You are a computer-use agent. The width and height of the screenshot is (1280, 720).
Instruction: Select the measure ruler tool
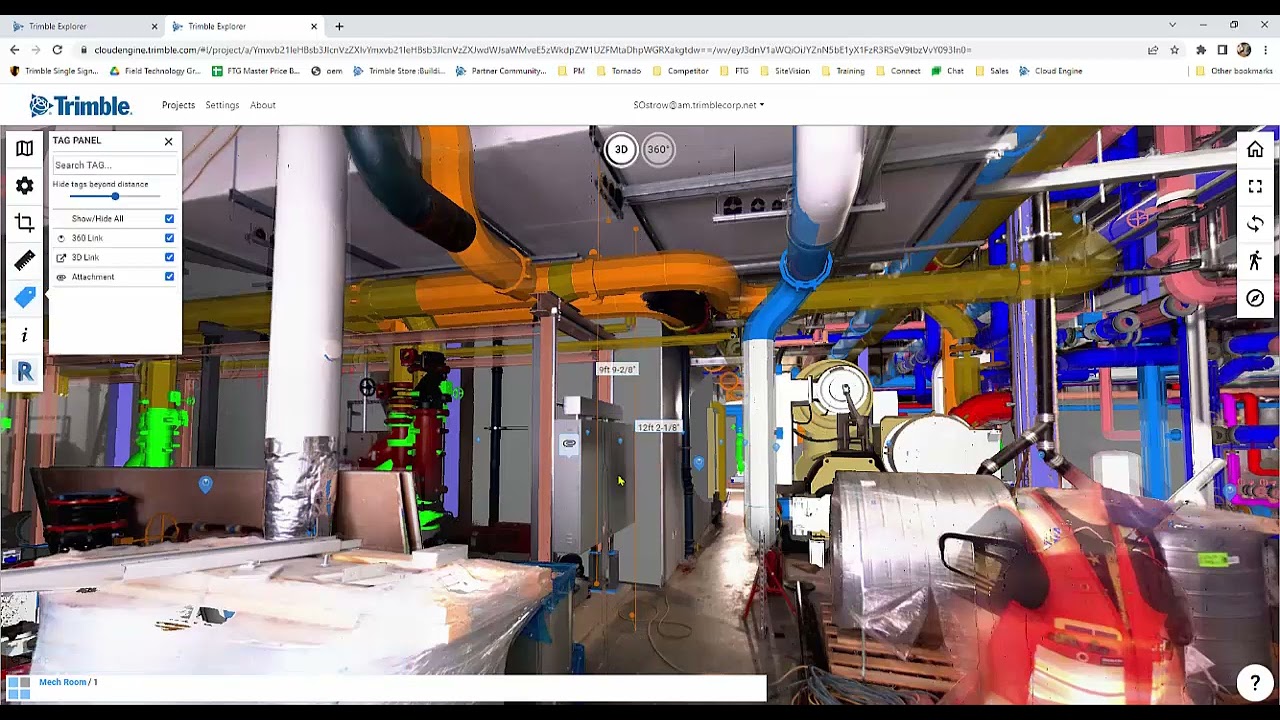coord(24,260)
